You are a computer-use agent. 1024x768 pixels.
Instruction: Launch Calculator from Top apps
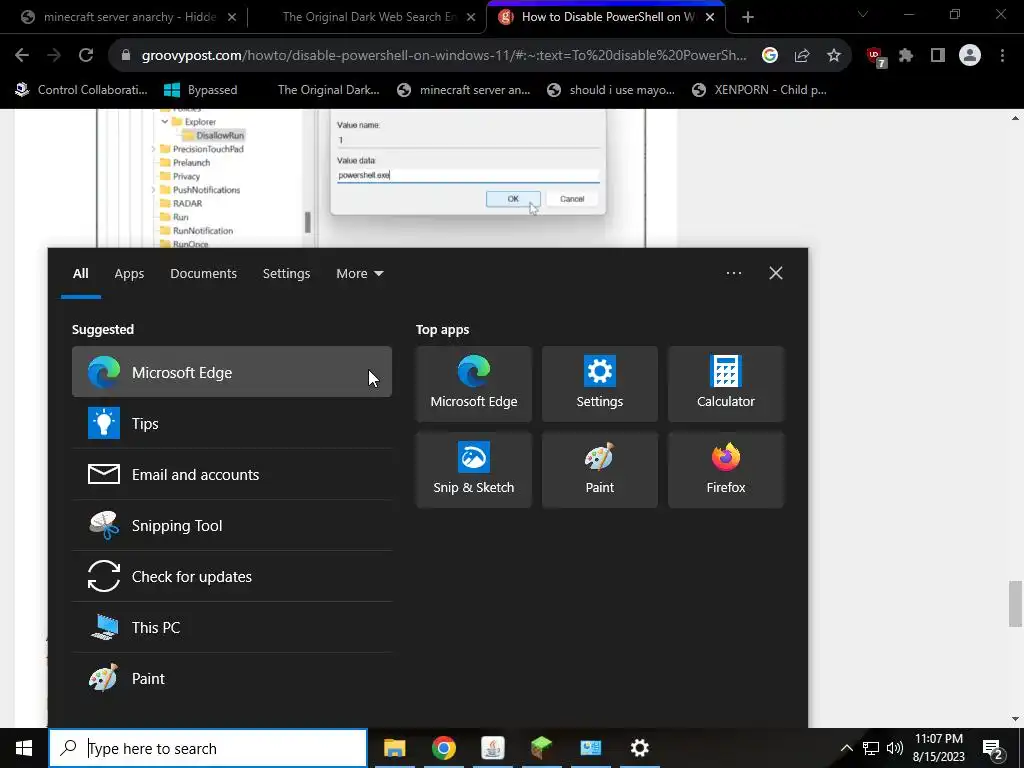[726, 384]
